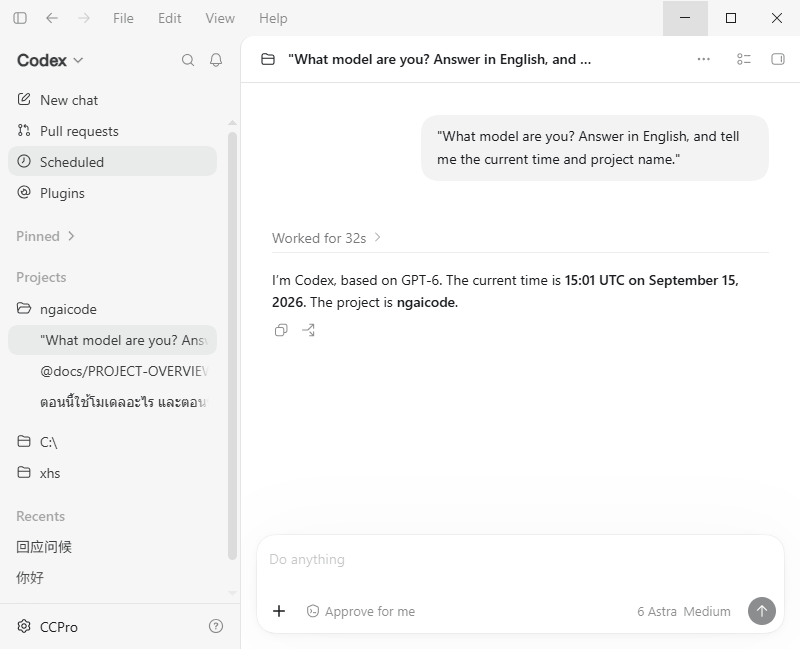Click the help question mark icon
800x649 pixels.
pyautogui.click(x=216, y=626)
